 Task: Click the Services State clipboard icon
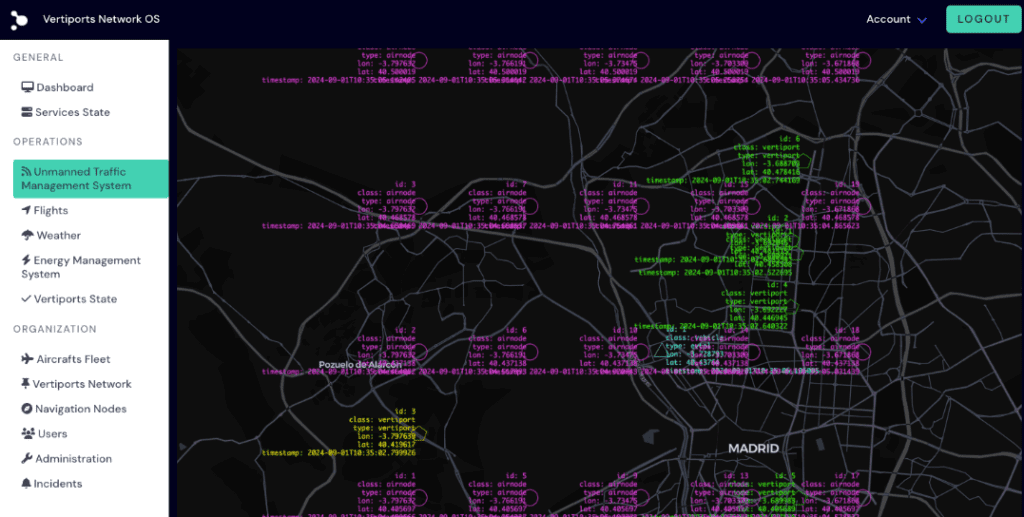27,113
